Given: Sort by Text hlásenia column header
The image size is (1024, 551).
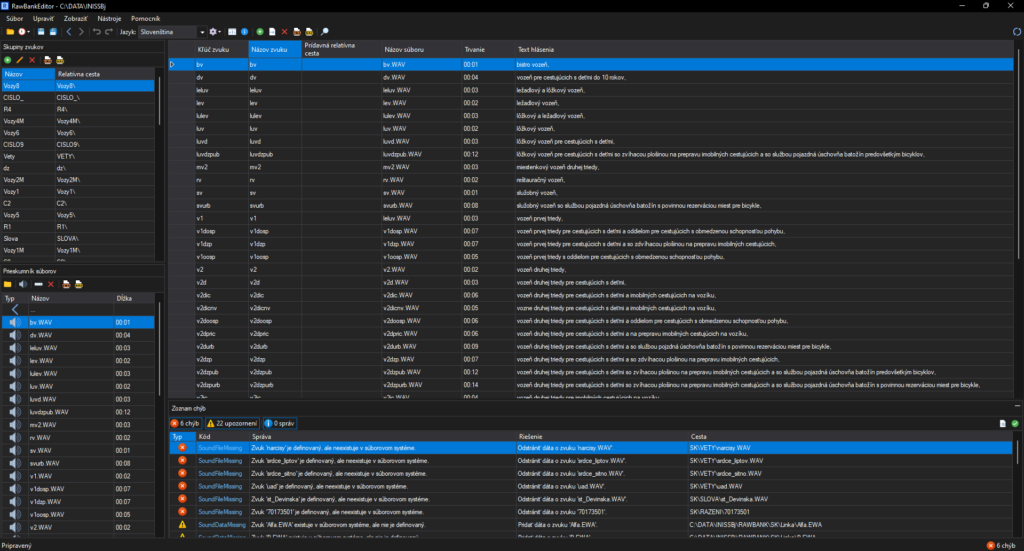Looking at the screenshot, I should 764,50.
